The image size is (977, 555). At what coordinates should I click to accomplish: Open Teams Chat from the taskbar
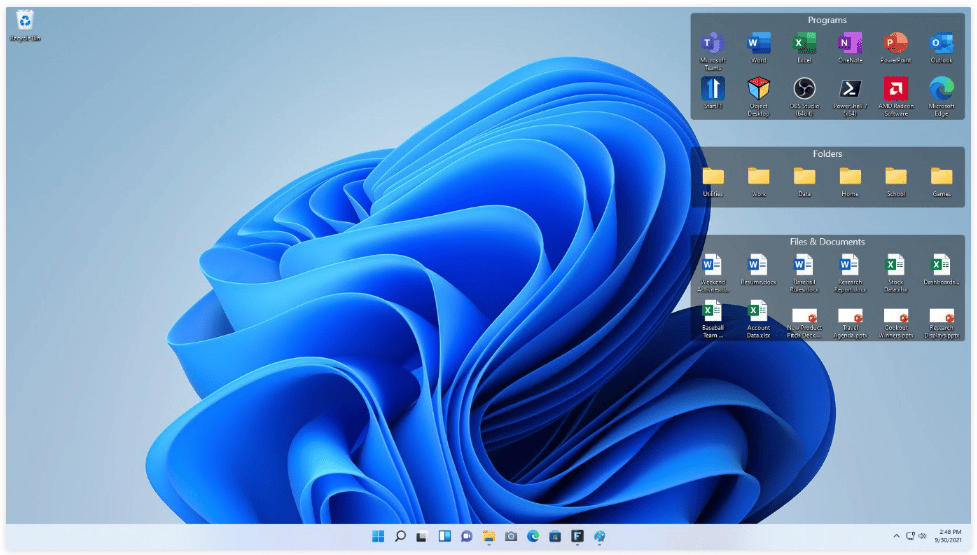pos(466,536)
